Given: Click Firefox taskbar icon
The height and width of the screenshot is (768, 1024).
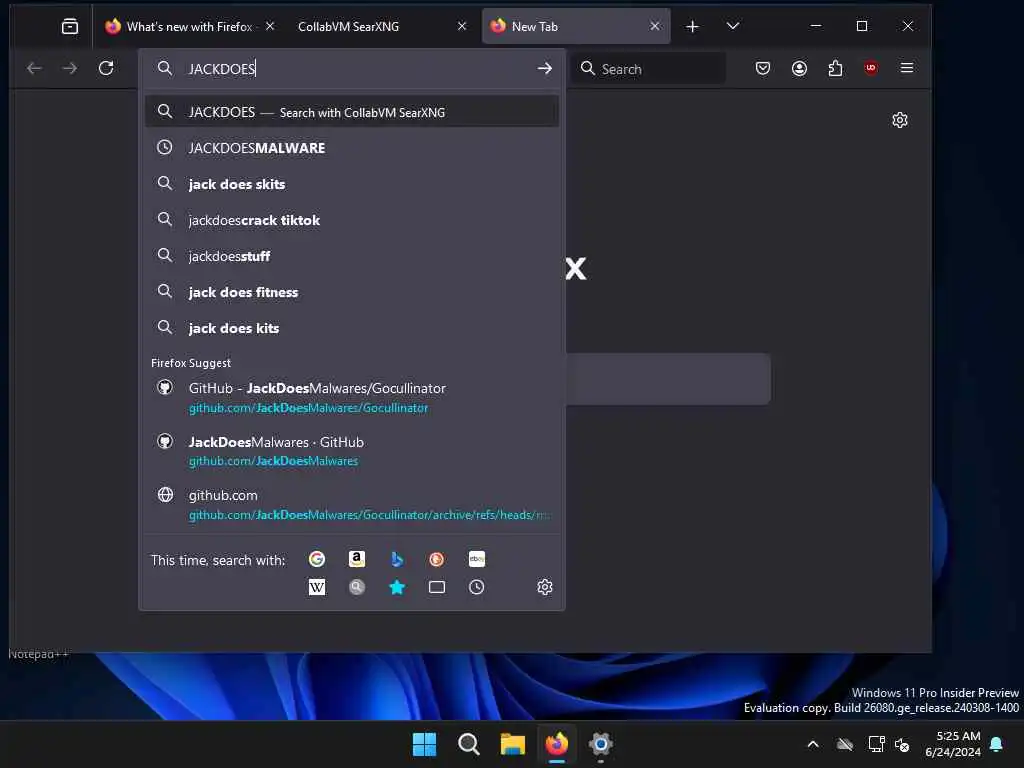Looking at the screenshot, I should click(557, 744).
